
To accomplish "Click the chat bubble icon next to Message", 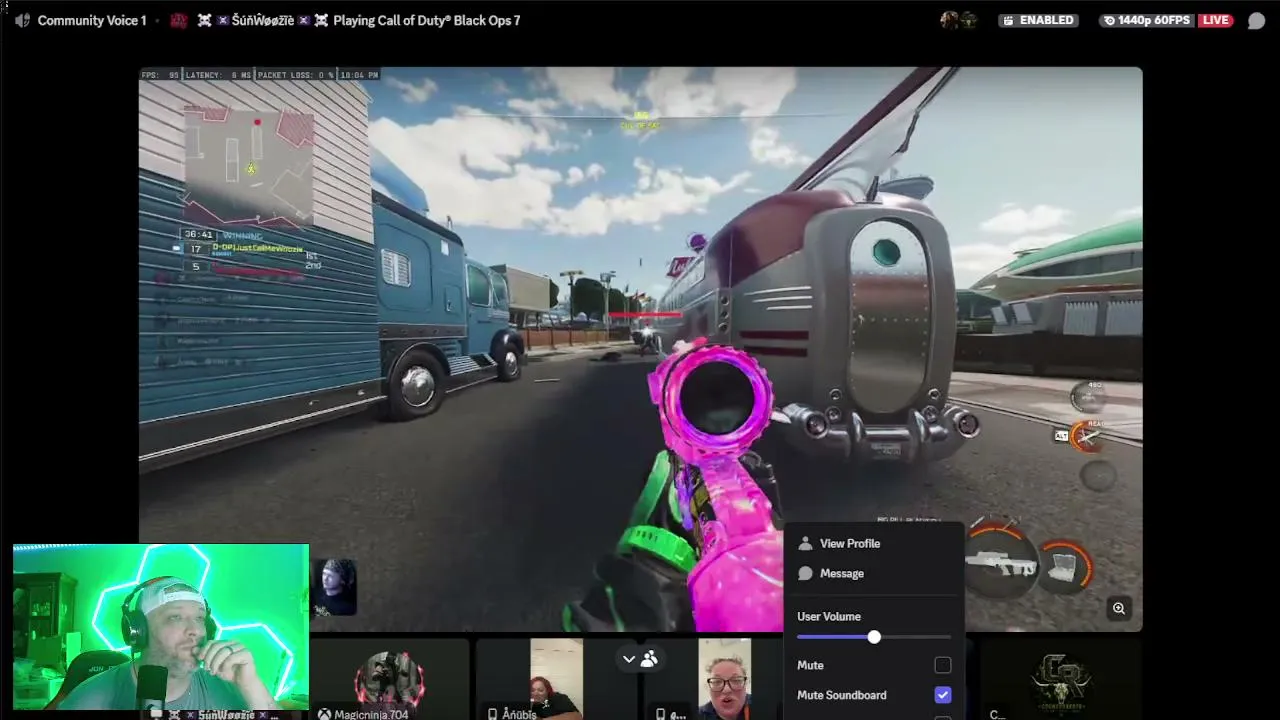I will coord(805,573).
